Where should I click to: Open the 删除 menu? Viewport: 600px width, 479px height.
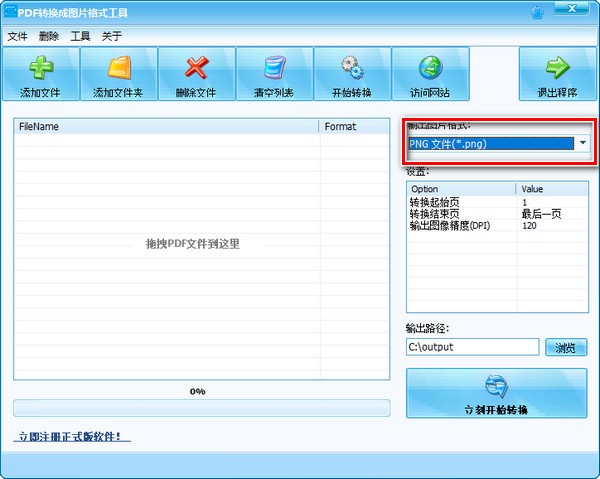tap(49, 36)
